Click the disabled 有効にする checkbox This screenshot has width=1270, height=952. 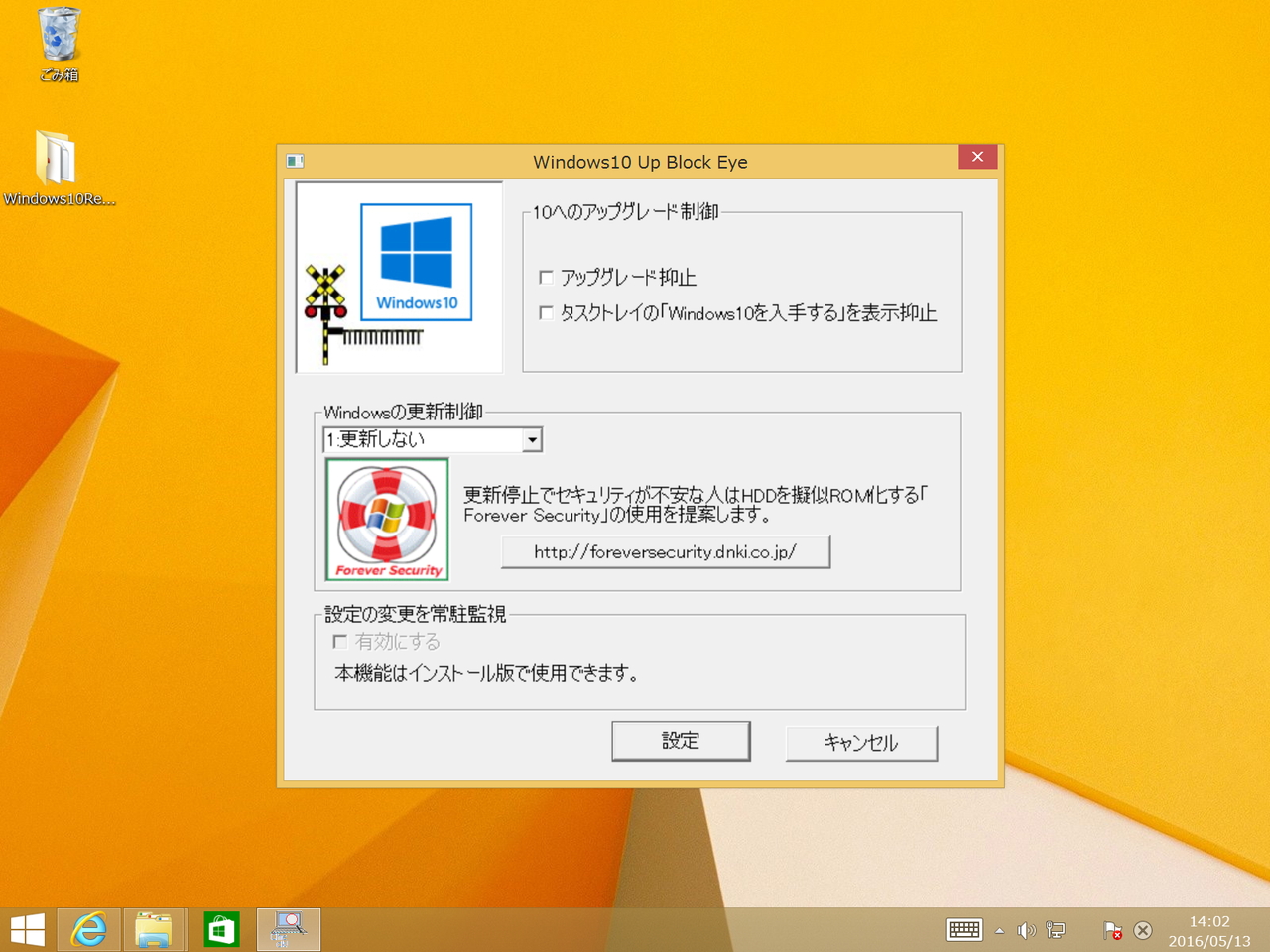click(339, 641)
